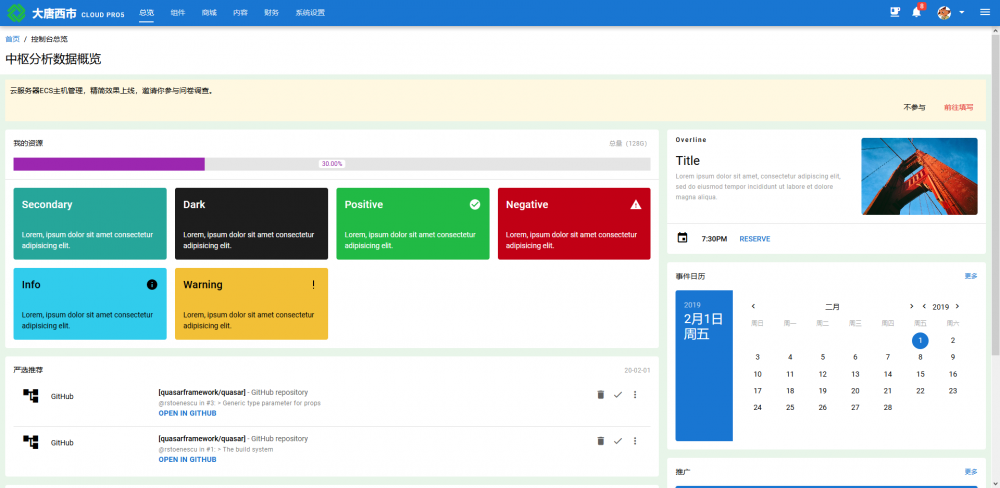1000x488 pixels.
Task: Select February 14 in the calendar
Action: (x=888, y=374)
